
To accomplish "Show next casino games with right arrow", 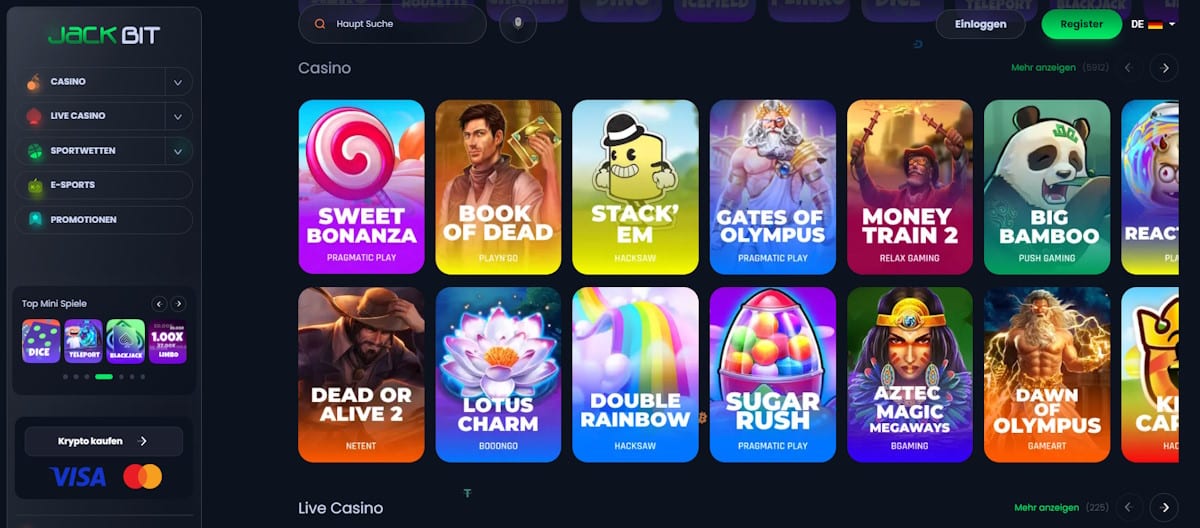I will (1164, 68).
